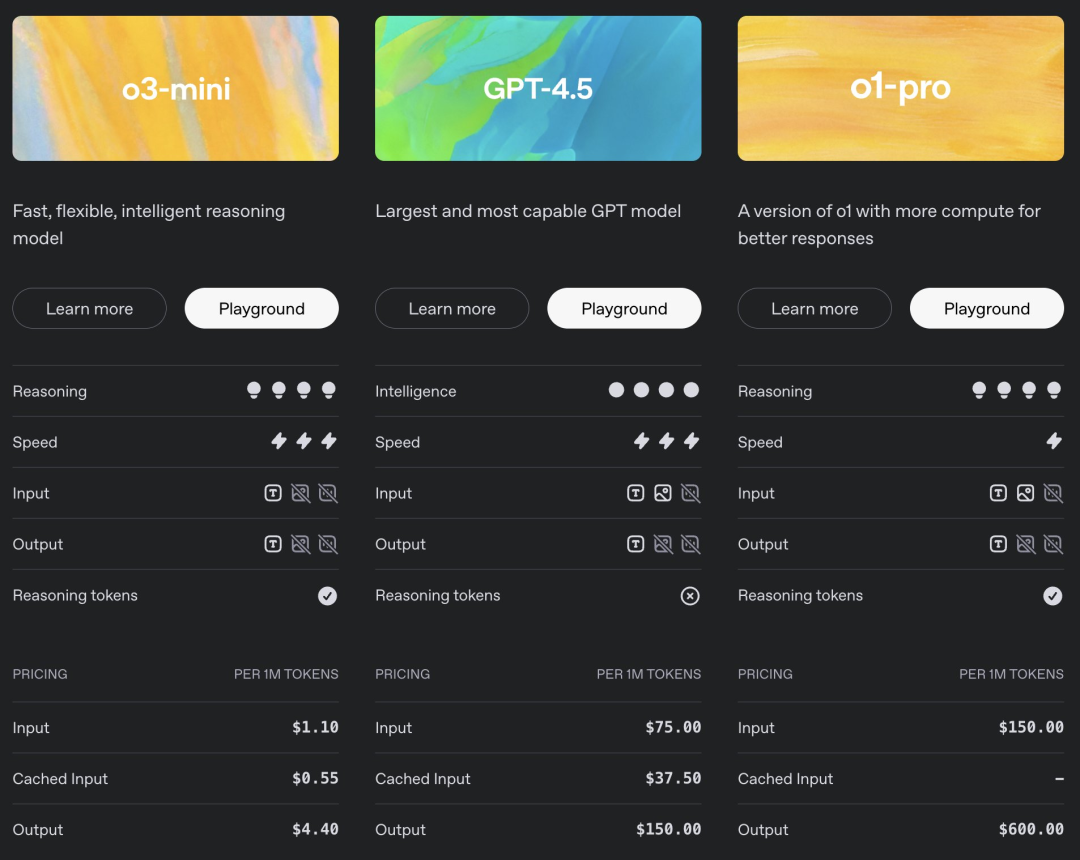Click 'Largest and most capable GPT model' text
The height and width of the screenshot is (860, 1080).
coord(528,211)
